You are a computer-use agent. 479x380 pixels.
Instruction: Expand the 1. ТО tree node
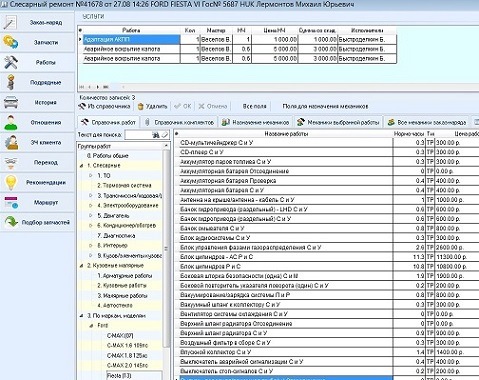pos(91,175)
